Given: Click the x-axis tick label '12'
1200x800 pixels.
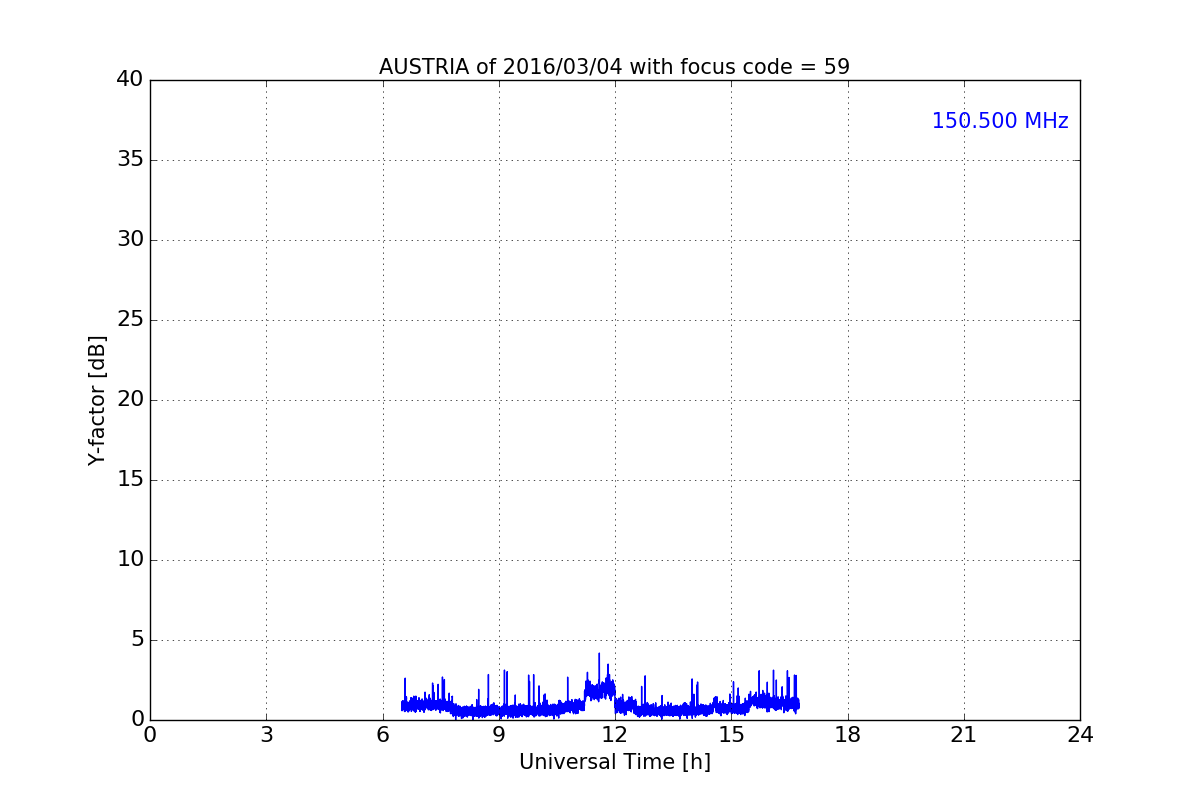Looking at the screenshot, I should [x=615, y=734].
